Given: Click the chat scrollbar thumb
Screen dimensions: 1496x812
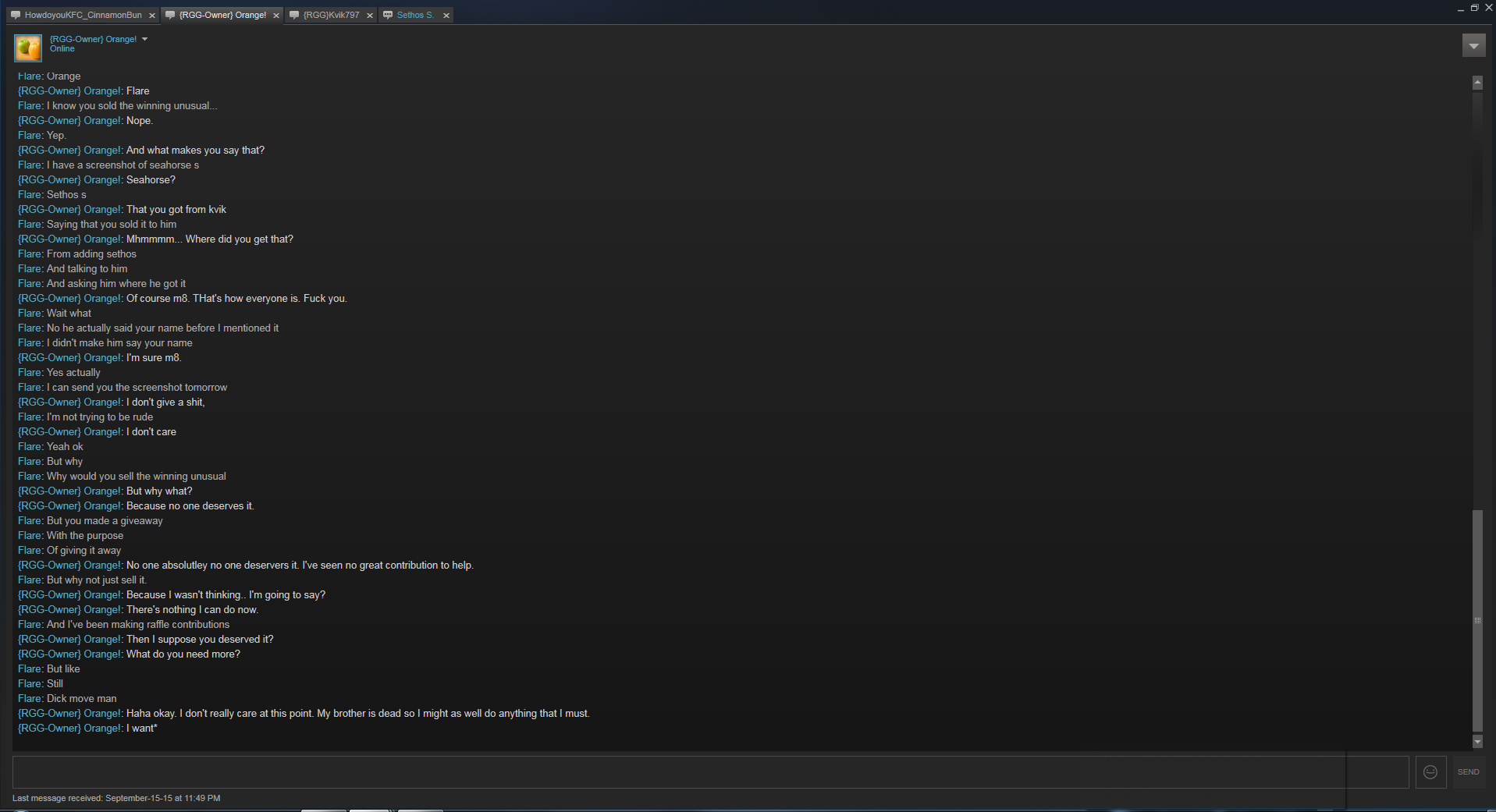Looking at the screenshot, I should (1477, 621).
